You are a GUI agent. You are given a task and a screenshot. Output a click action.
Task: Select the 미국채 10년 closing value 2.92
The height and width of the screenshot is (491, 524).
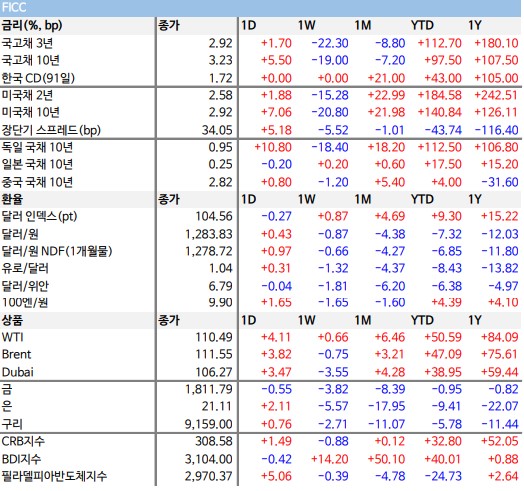coord(220,112)
